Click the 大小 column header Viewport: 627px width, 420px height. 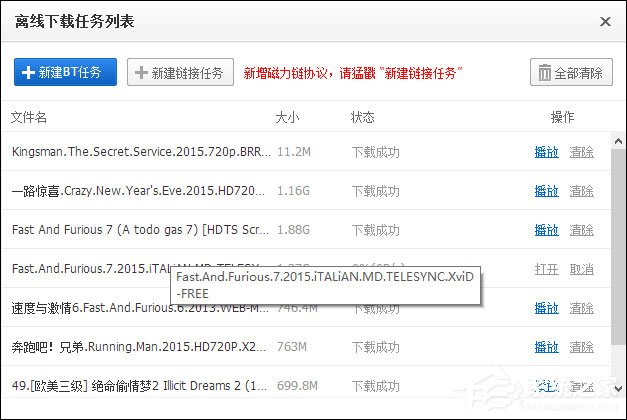click(x=287, y=117)
